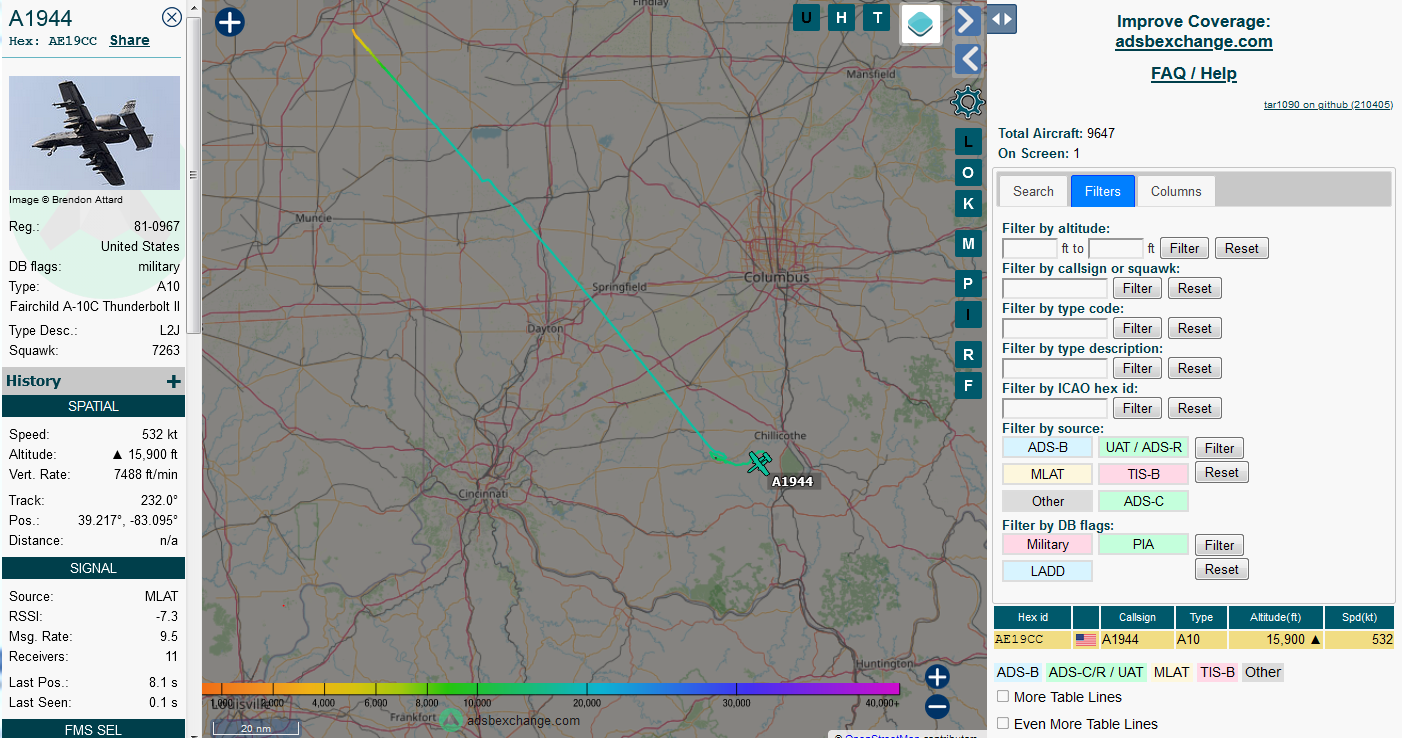Toggle the T map button
Viewport: 1402px width, 738px height.
[x=877, y=17]
